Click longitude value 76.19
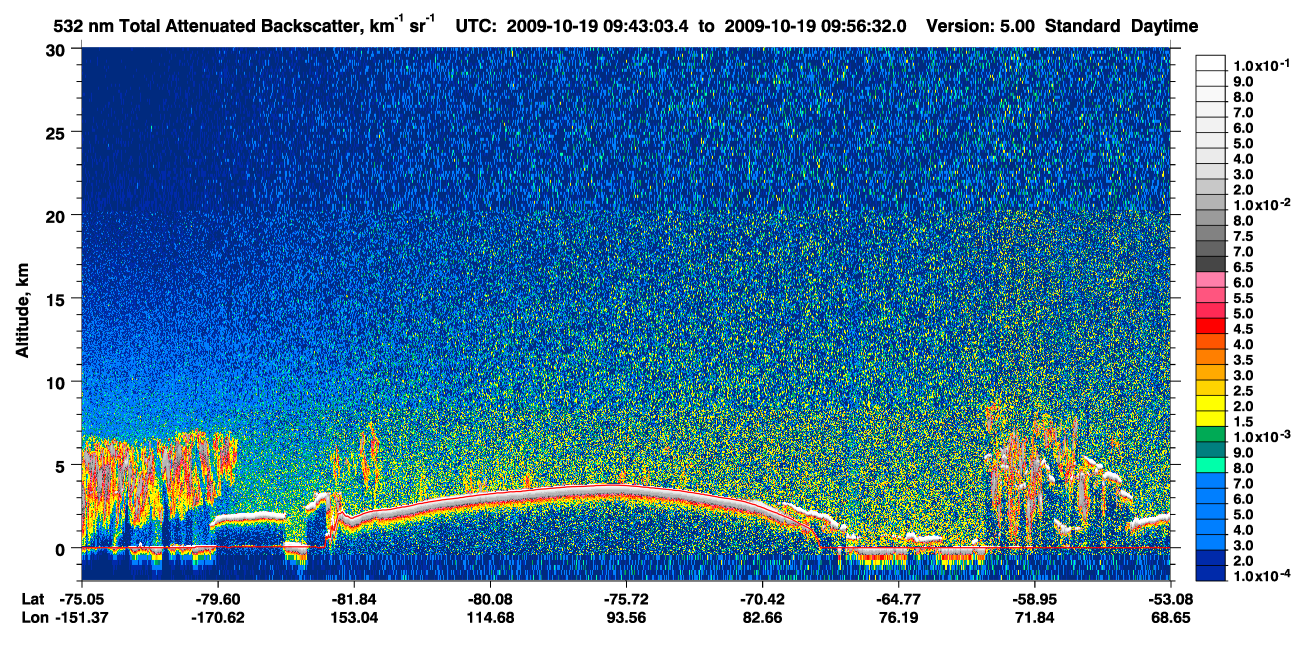The width and height of the screenshot is (1300, 667). (898, 618)
